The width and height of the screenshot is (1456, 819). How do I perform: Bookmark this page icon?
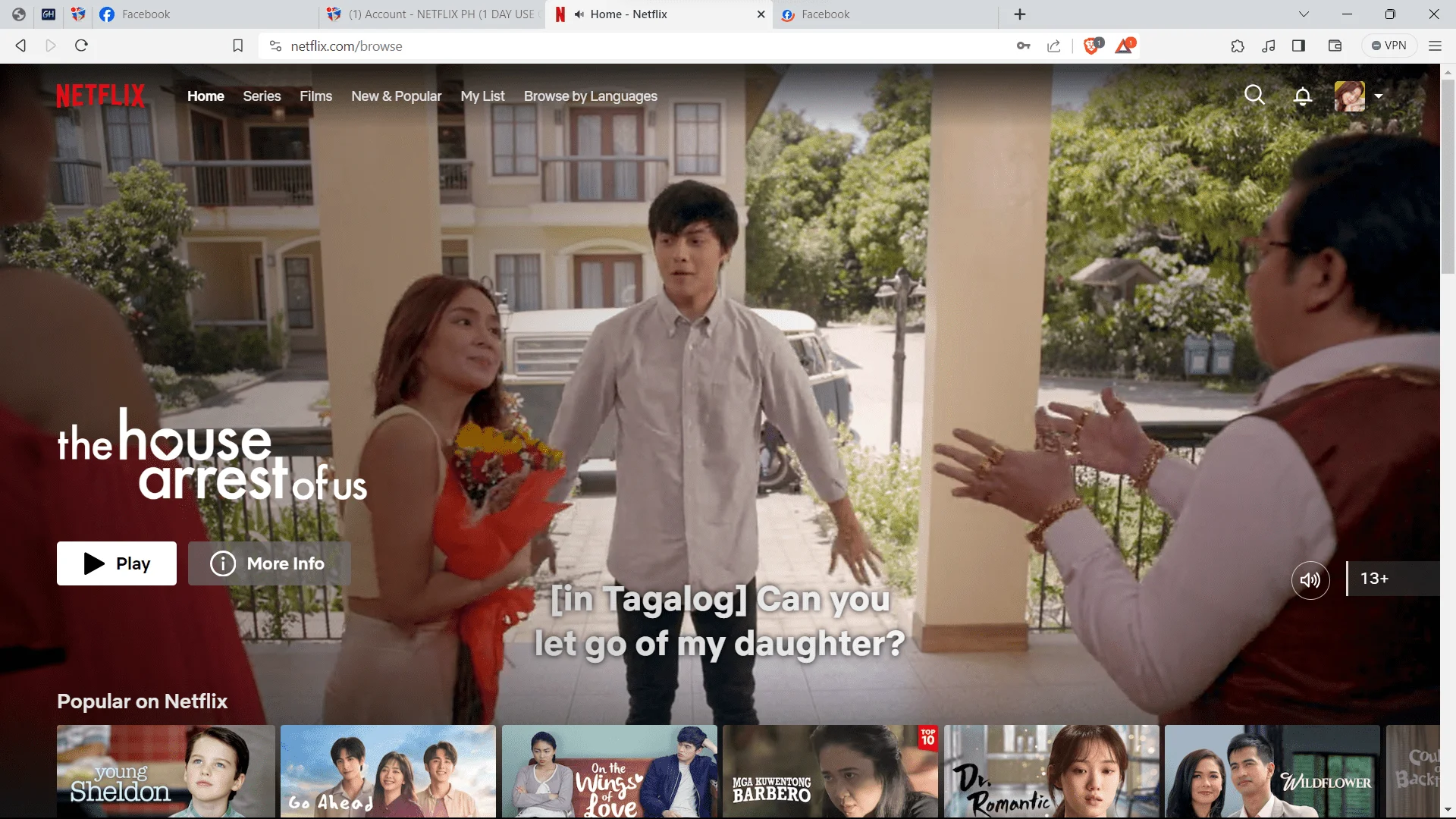tap(237, 46)
